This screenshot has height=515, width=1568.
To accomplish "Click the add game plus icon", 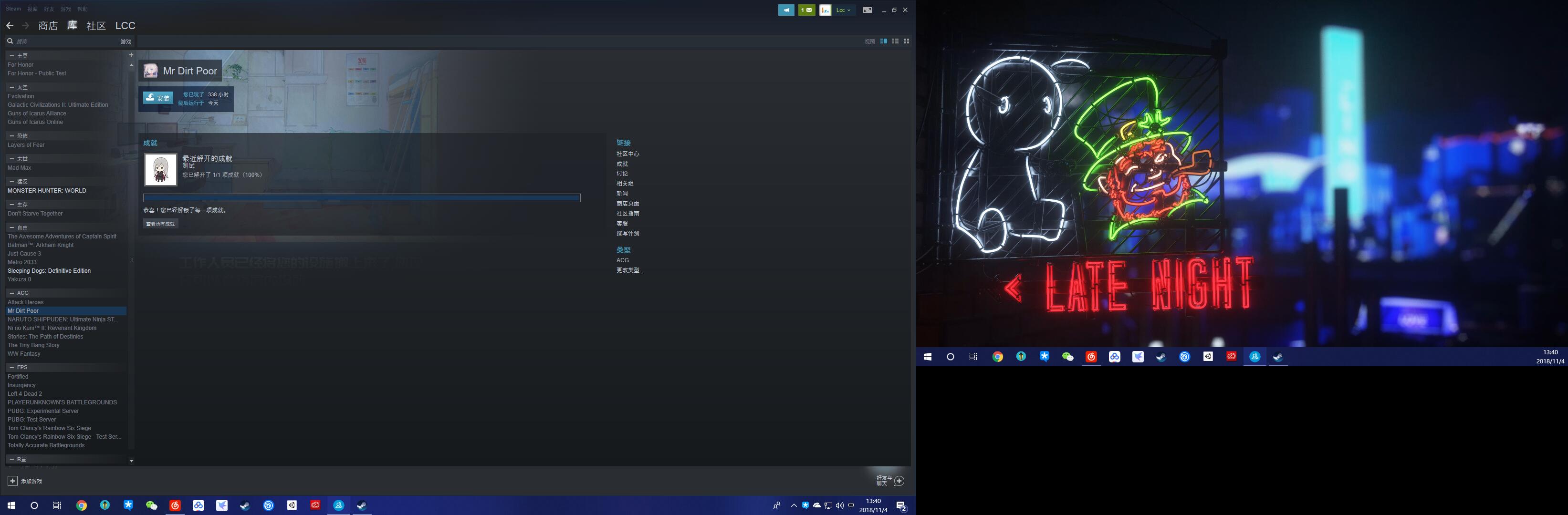I will tap(12, 481).
